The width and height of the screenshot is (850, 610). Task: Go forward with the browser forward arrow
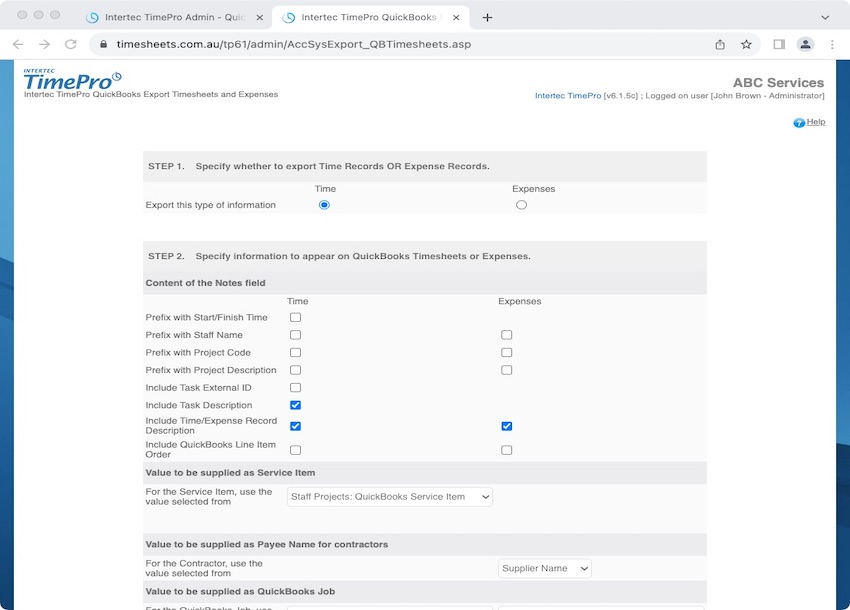pyautogui.click(x=44, y=44)
